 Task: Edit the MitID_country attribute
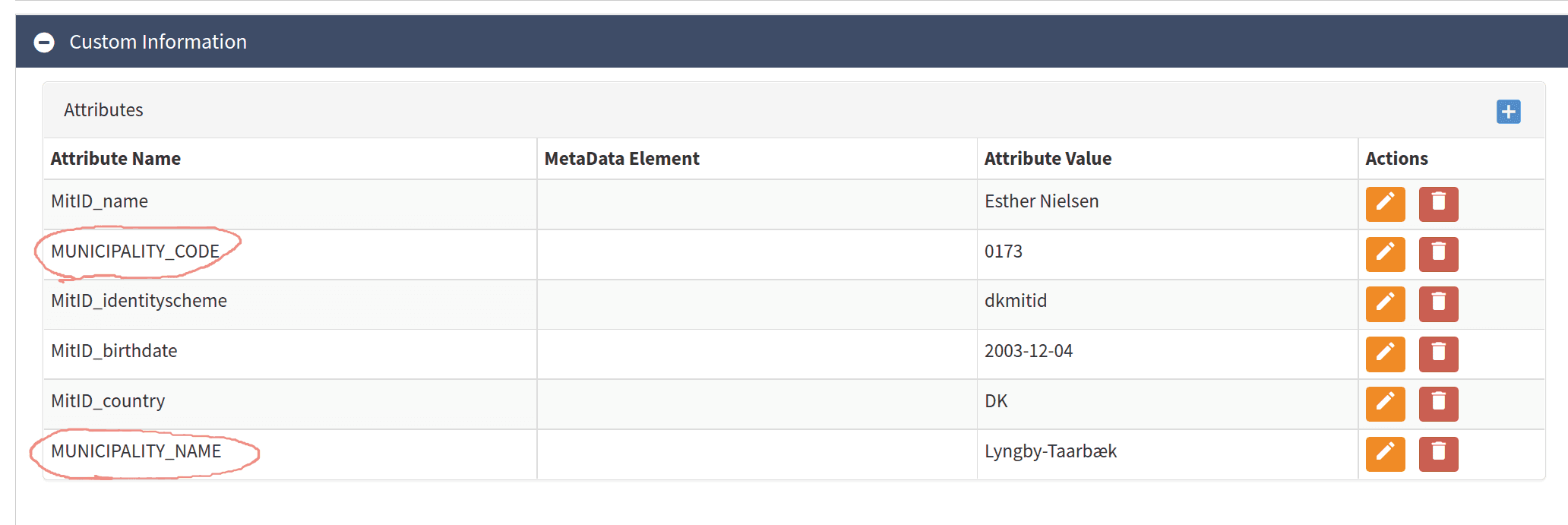click(x=1385, y=403)
